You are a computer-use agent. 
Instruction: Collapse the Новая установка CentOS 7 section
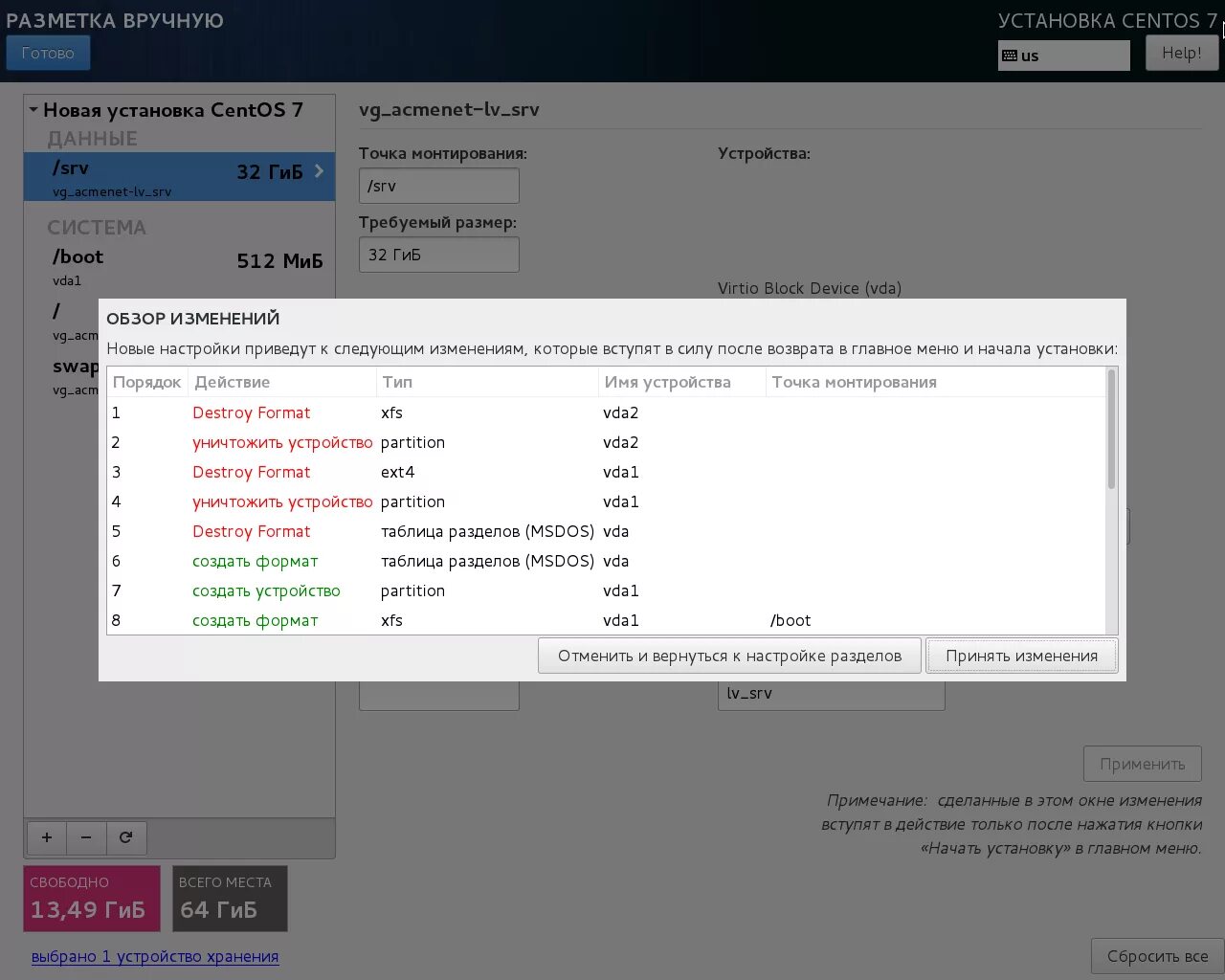(x=33, y=110)
